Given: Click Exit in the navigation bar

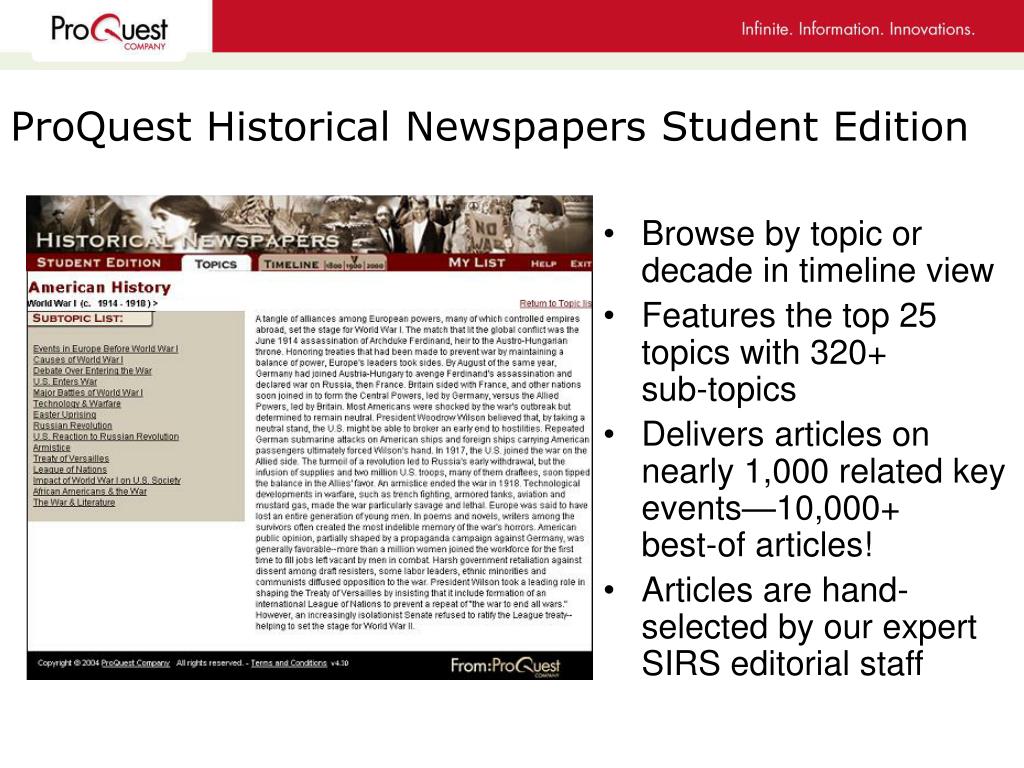Looking at the screenshot, I should [x=581, y=264].
